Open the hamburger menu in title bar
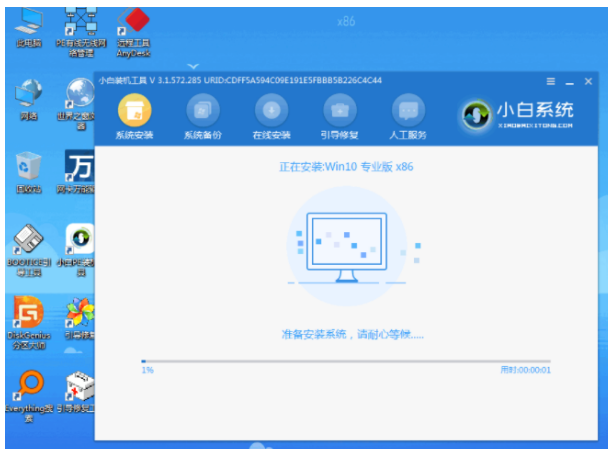 tap(551, 81)
